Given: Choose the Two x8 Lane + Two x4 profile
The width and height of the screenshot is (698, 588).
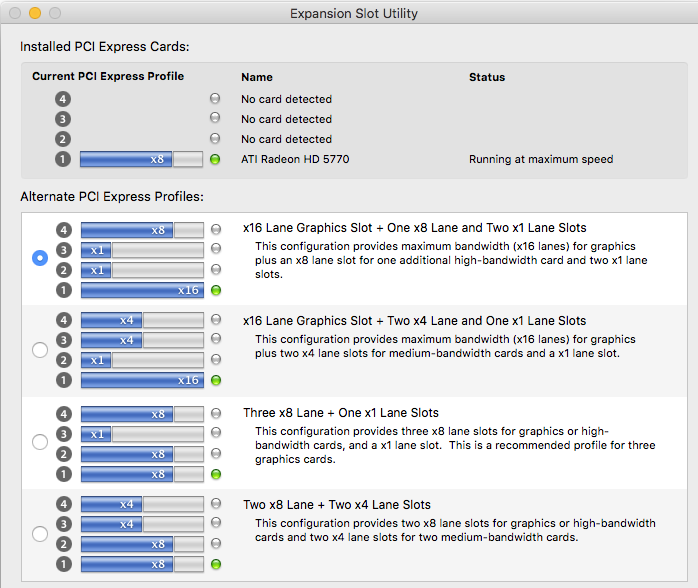Looking at the screenshot, I should pos(40,534).
